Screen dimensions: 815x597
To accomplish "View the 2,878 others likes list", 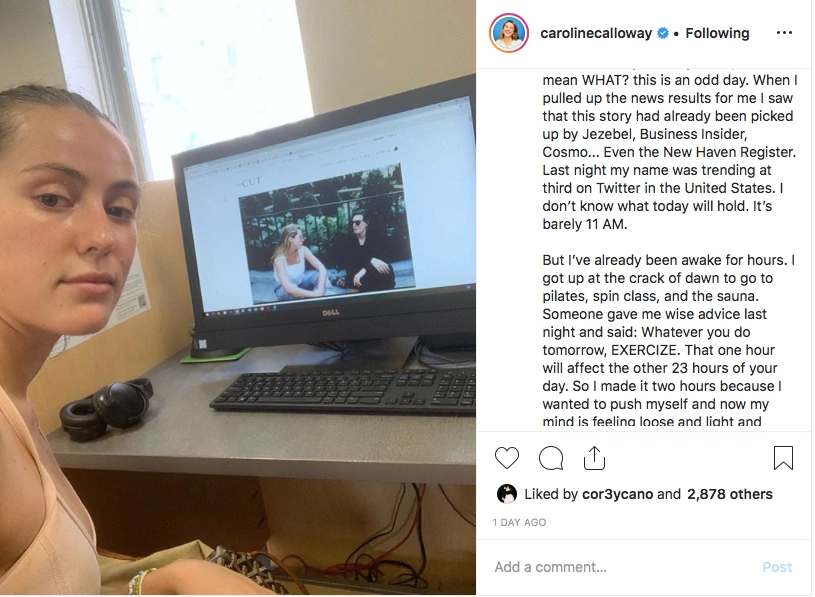I will (x=730, y=494).
